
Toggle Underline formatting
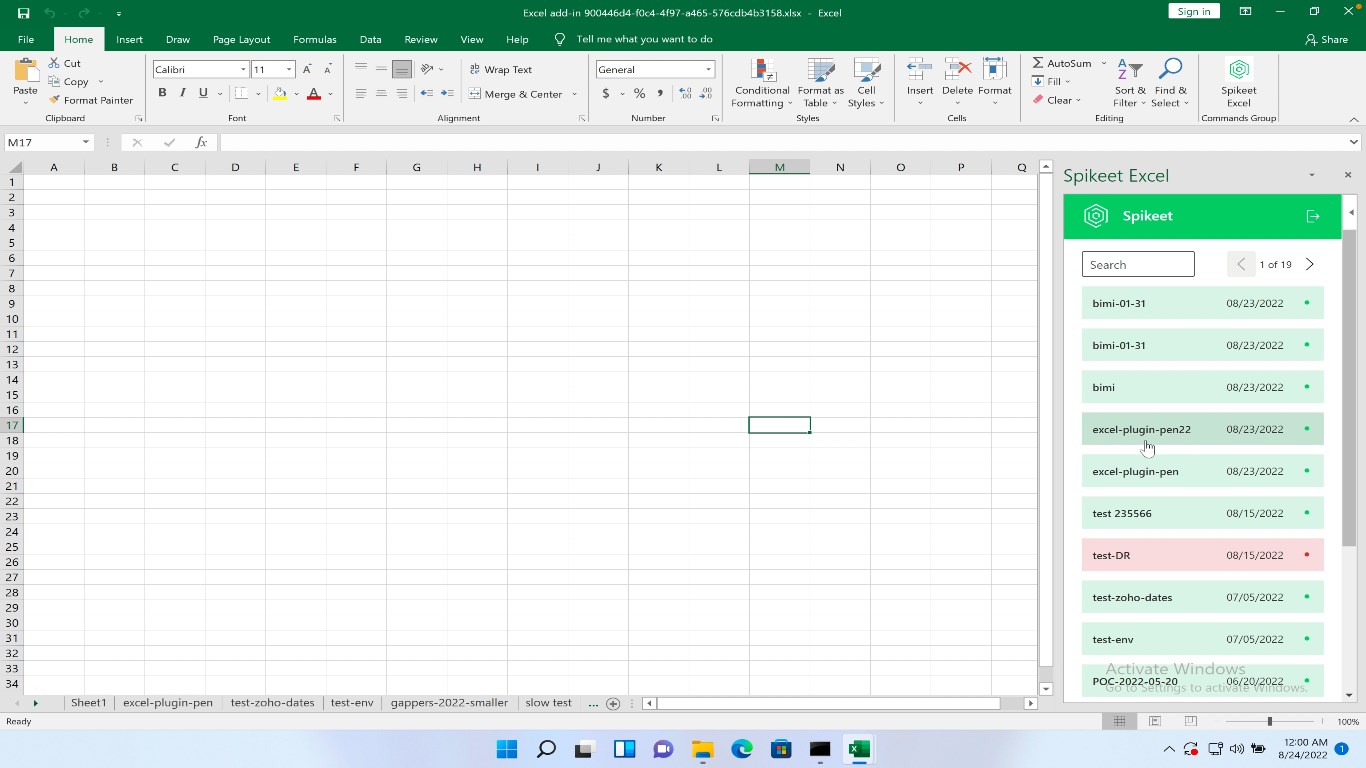tap(203, 93)
